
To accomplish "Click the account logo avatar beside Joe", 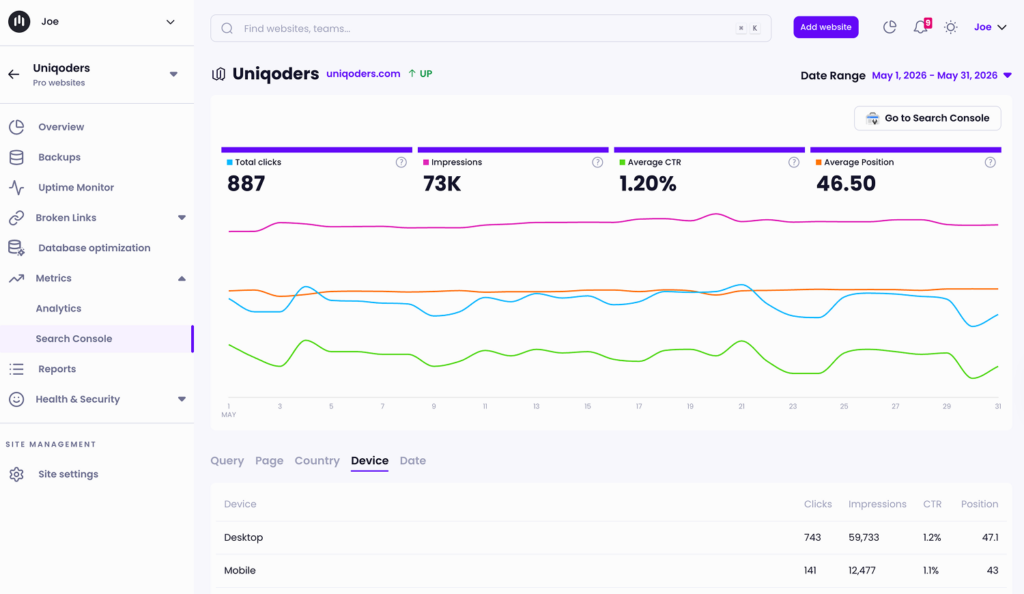I will pyautogui.click(x=19, y=22).
